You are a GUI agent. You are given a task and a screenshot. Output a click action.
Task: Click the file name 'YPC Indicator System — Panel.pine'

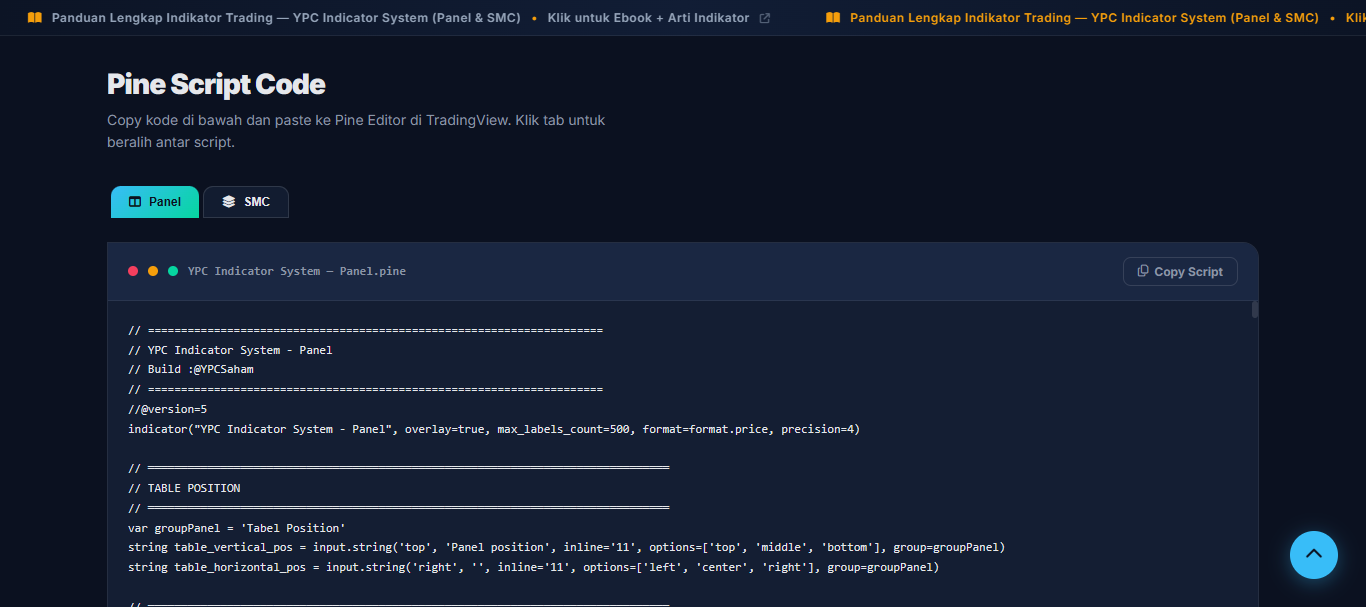pos(297,271)
